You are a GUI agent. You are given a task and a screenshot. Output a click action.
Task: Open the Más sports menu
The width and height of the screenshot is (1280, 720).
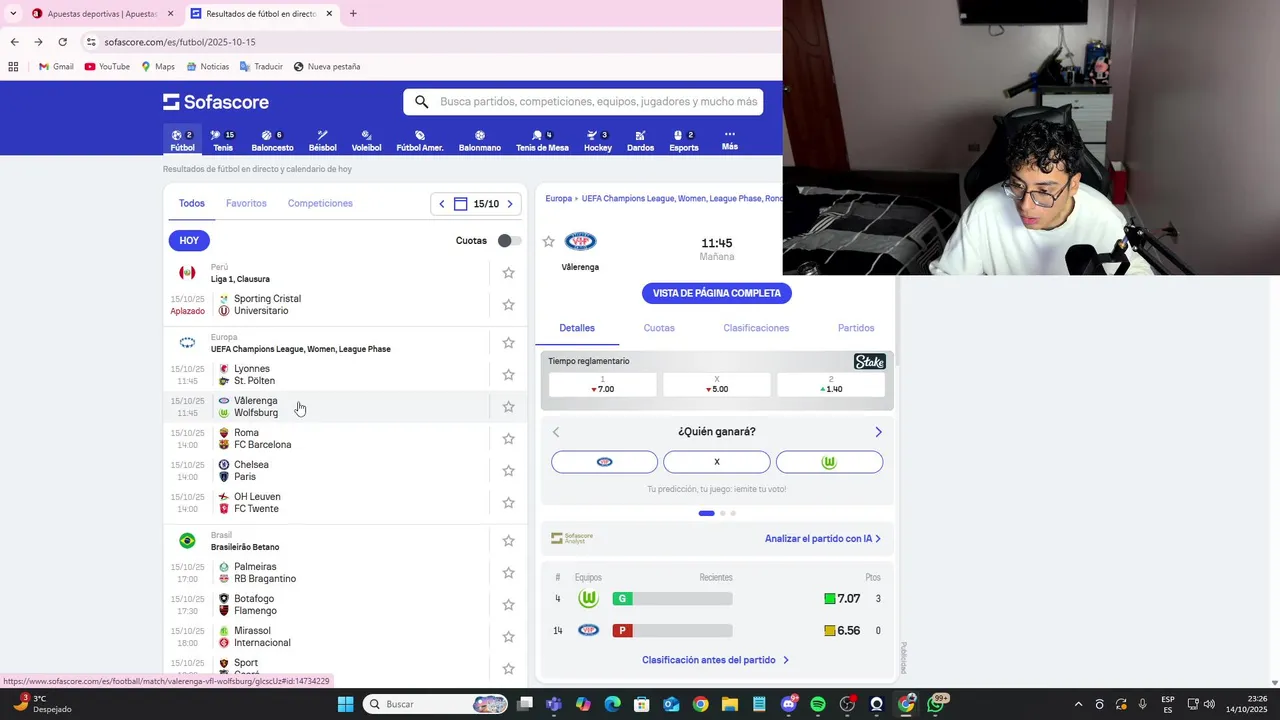(x=730, y=140)
